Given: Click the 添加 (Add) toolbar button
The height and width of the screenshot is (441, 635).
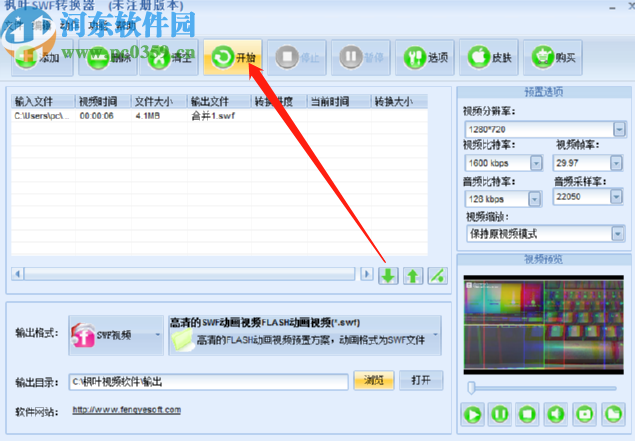Looking at the screenshot, I should pyautogui.click(x=43, y=58).
